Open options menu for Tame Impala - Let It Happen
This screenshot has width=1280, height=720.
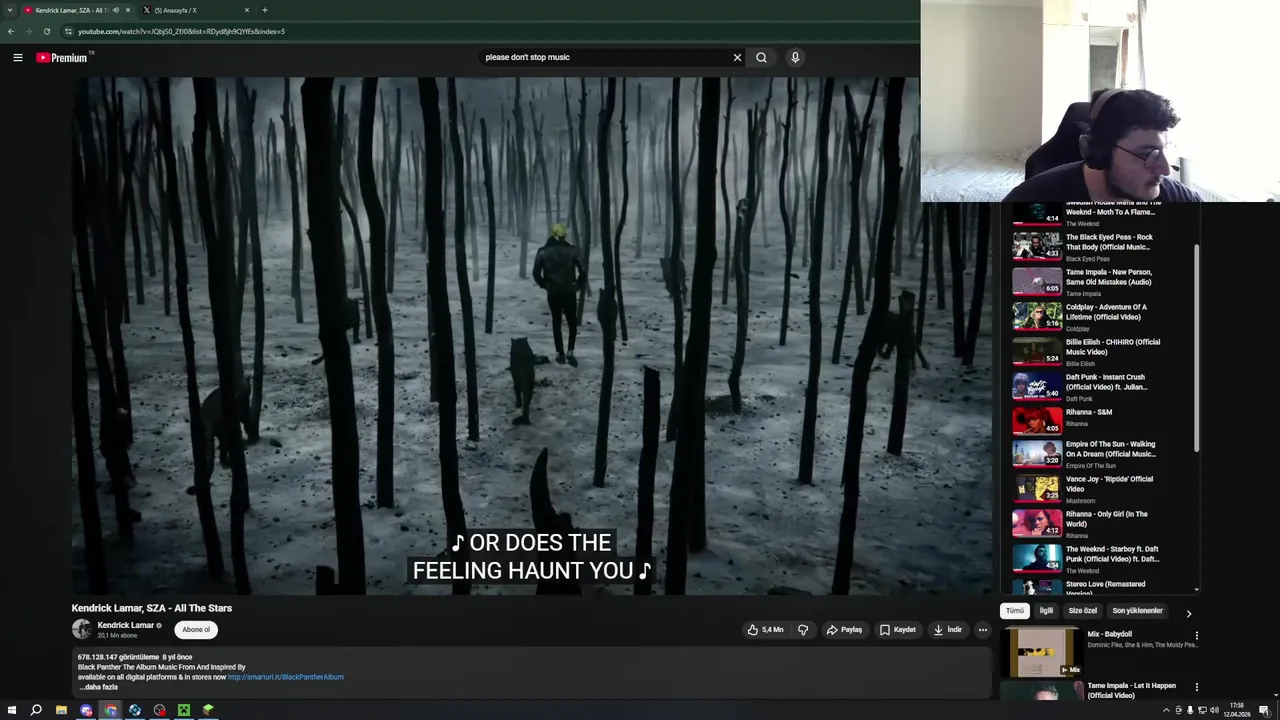1196,688
